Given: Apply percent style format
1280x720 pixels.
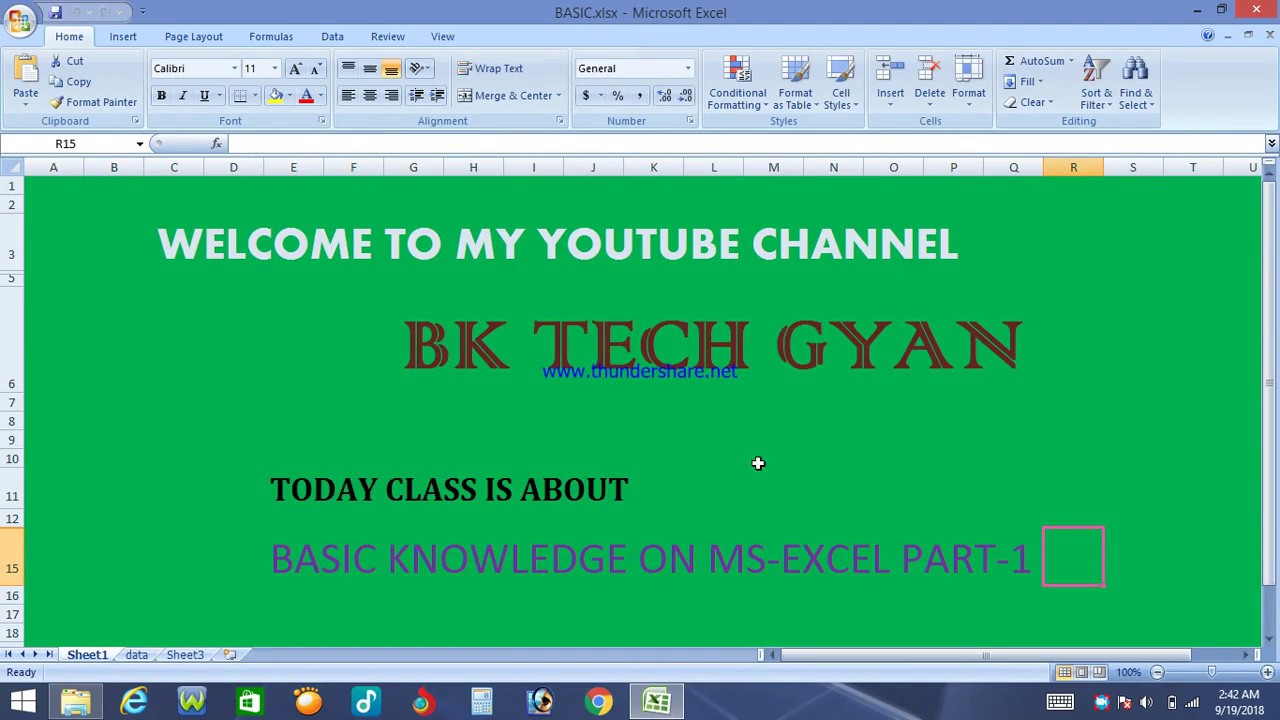Looking at the screenshot, I should pyautogui.click(x=617, y=95).
